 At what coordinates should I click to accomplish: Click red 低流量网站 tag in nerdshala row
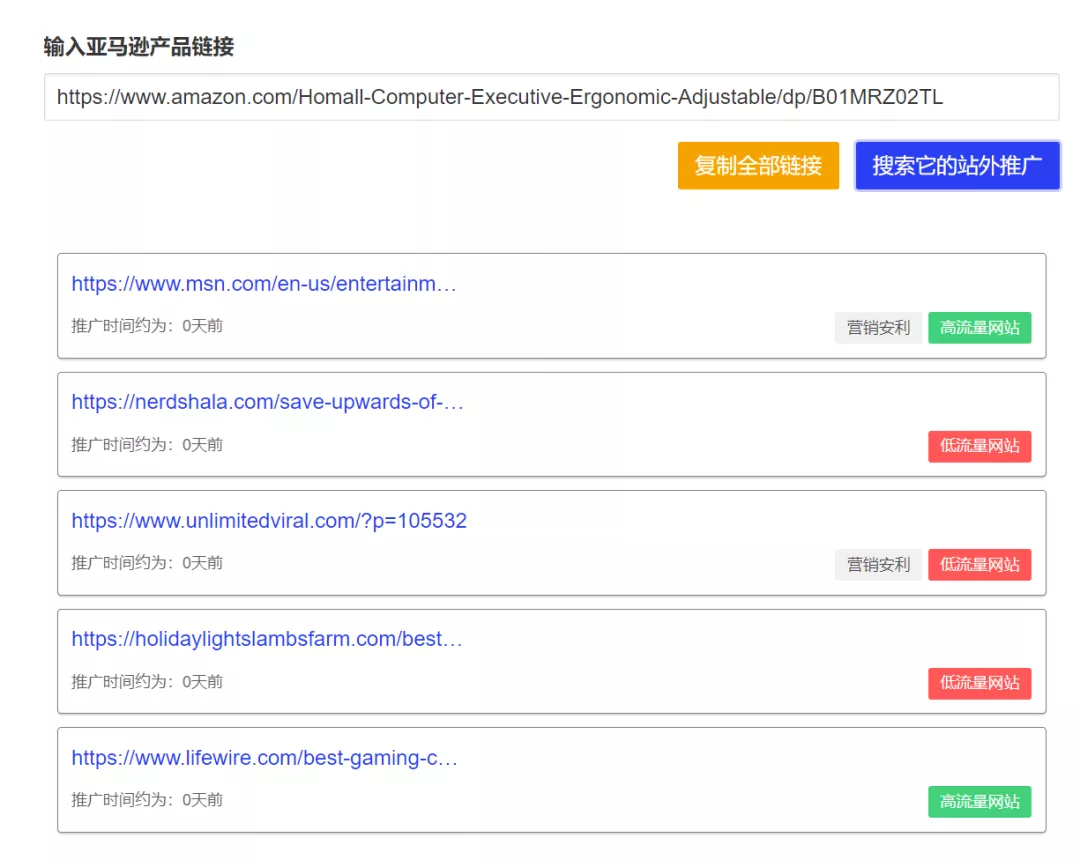coord(979,446)
